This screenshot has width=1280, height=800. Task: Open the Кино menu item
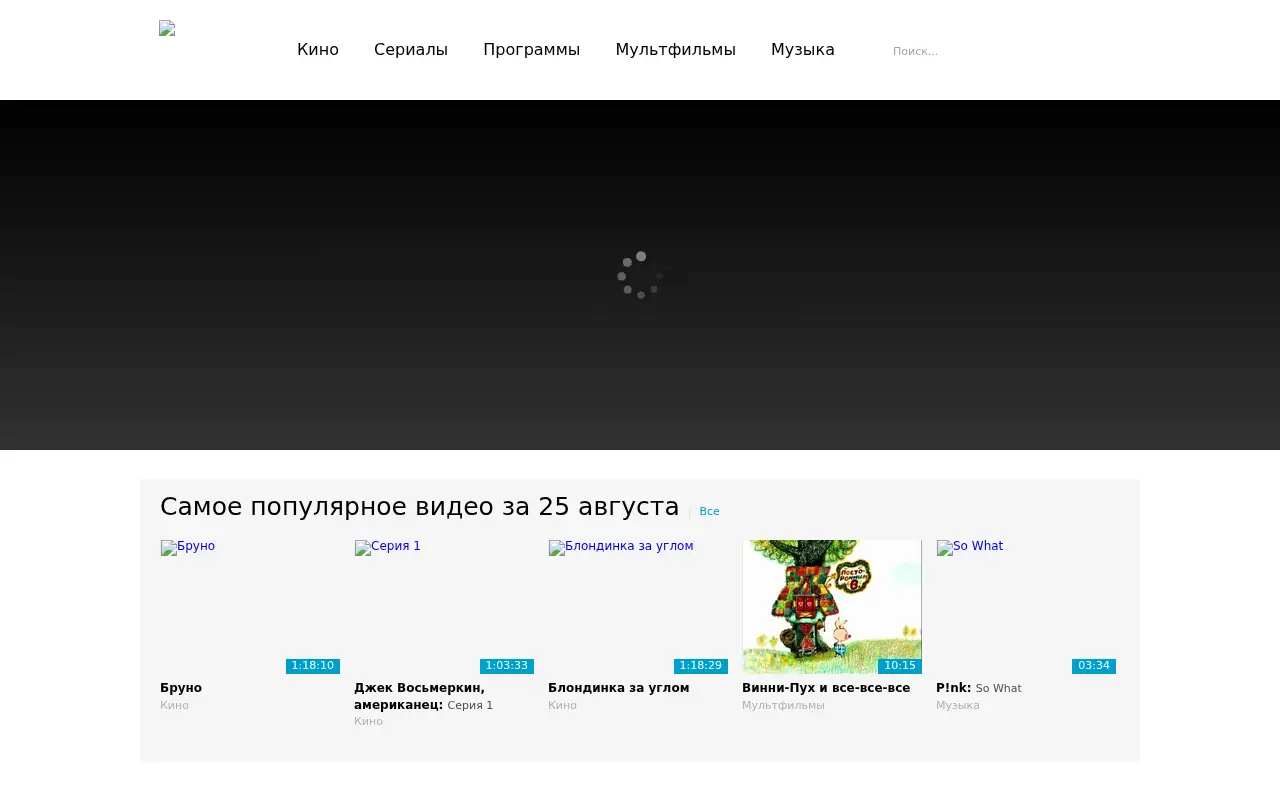coord(318,50)
